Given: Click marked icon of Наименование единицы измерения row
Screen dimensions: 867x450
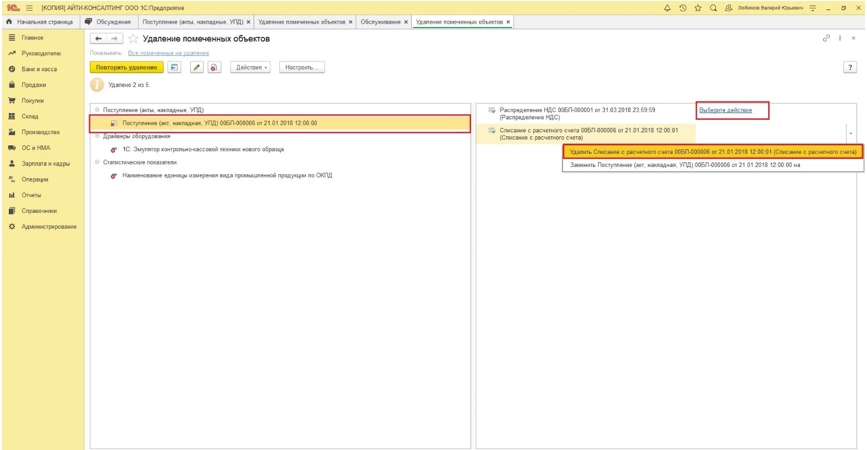Looking at the screenshot, I should click(113, 176).
